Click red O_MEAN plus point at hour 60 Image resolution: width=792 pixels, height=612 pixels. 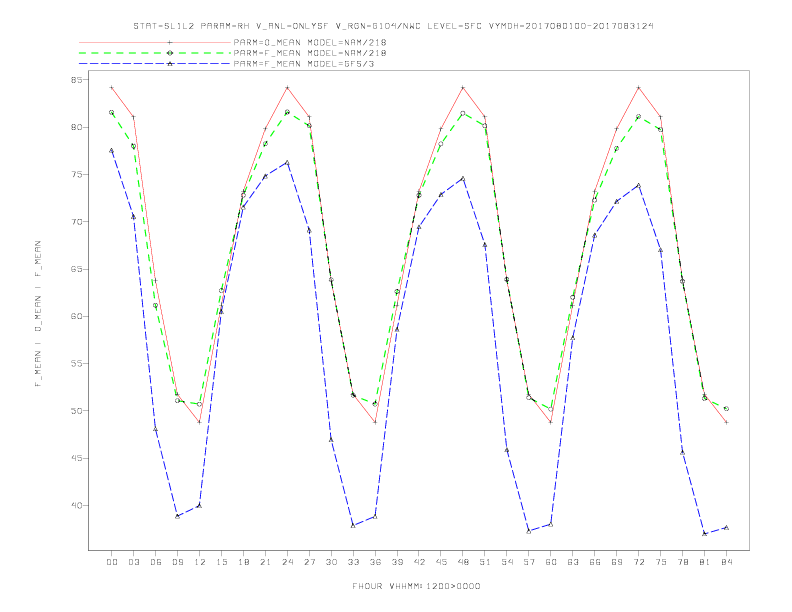pyautogui.click(x=551, y=422)
